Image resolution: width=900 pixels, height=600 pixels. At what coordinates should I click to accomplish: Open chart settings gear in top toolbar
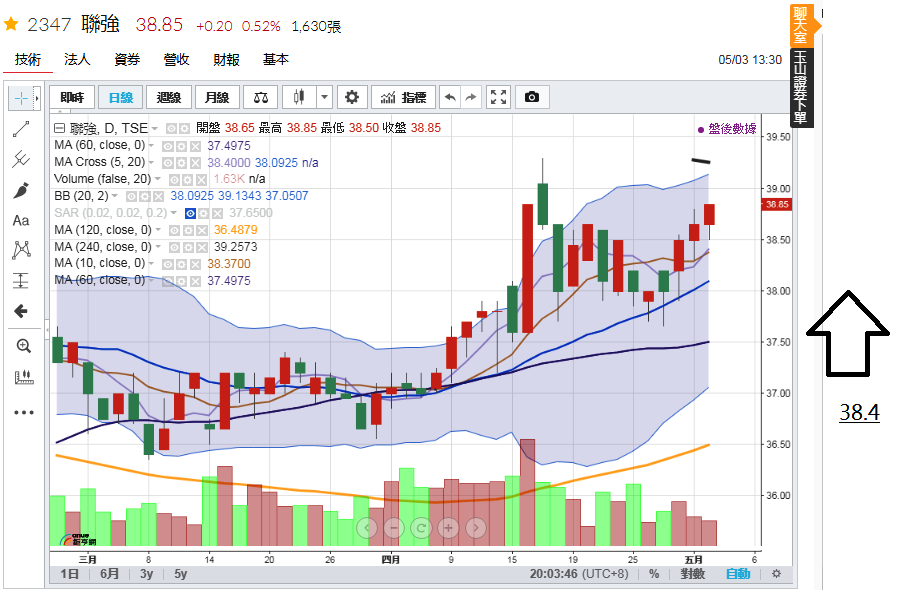[x=351, y=97]
